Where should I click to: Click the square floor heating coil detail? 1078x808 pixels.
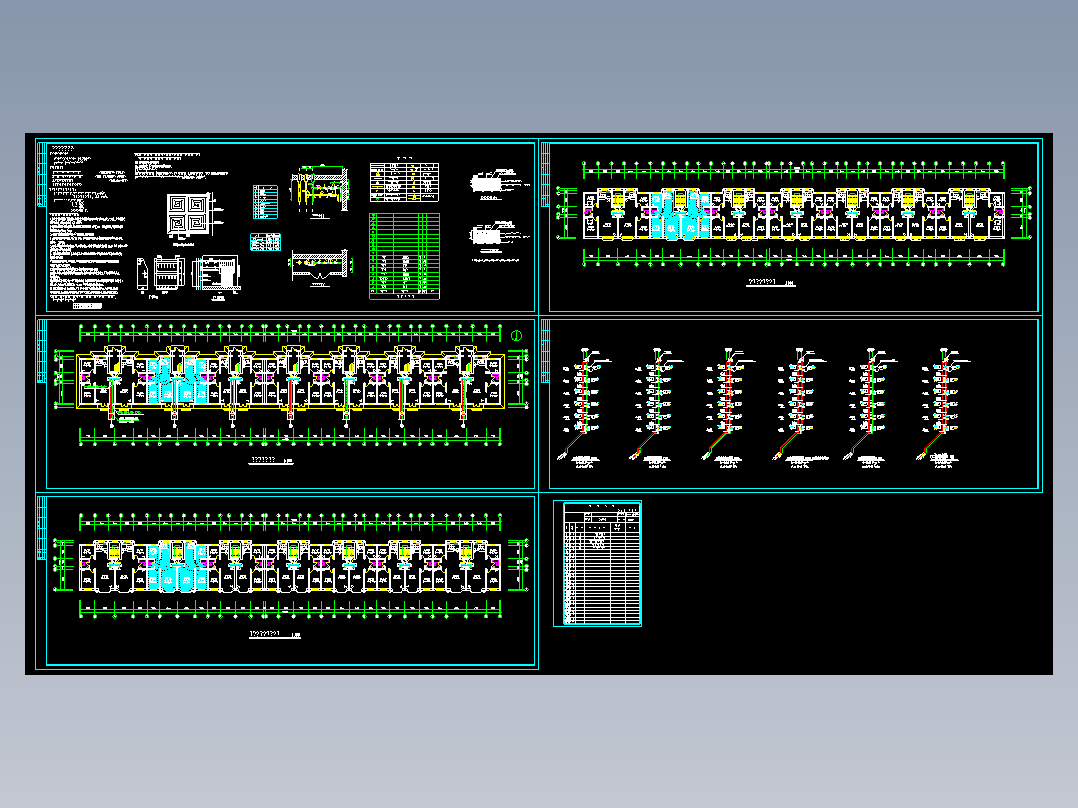tap(188, 215)
